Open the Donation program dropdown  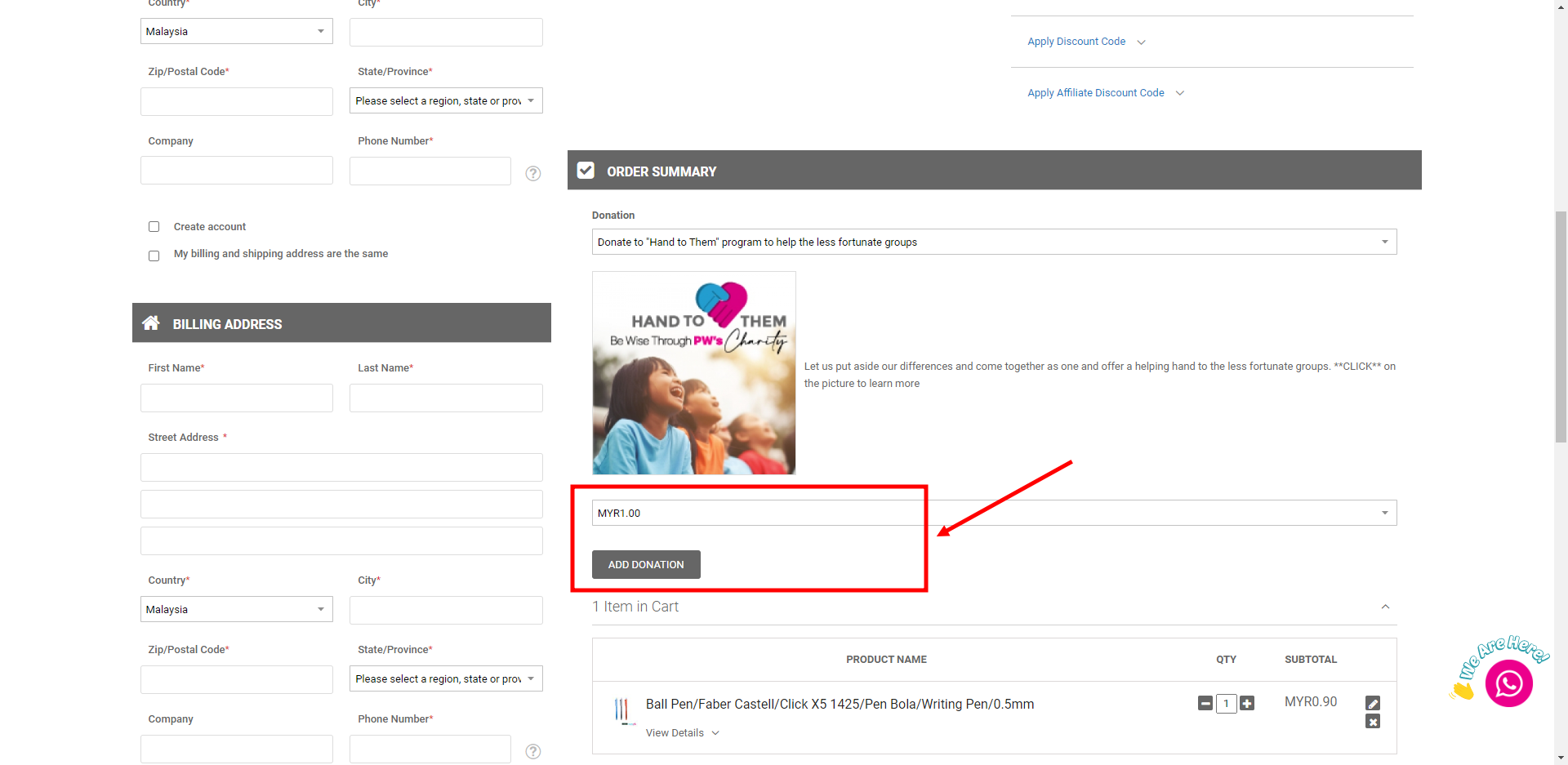coord(994,242)
